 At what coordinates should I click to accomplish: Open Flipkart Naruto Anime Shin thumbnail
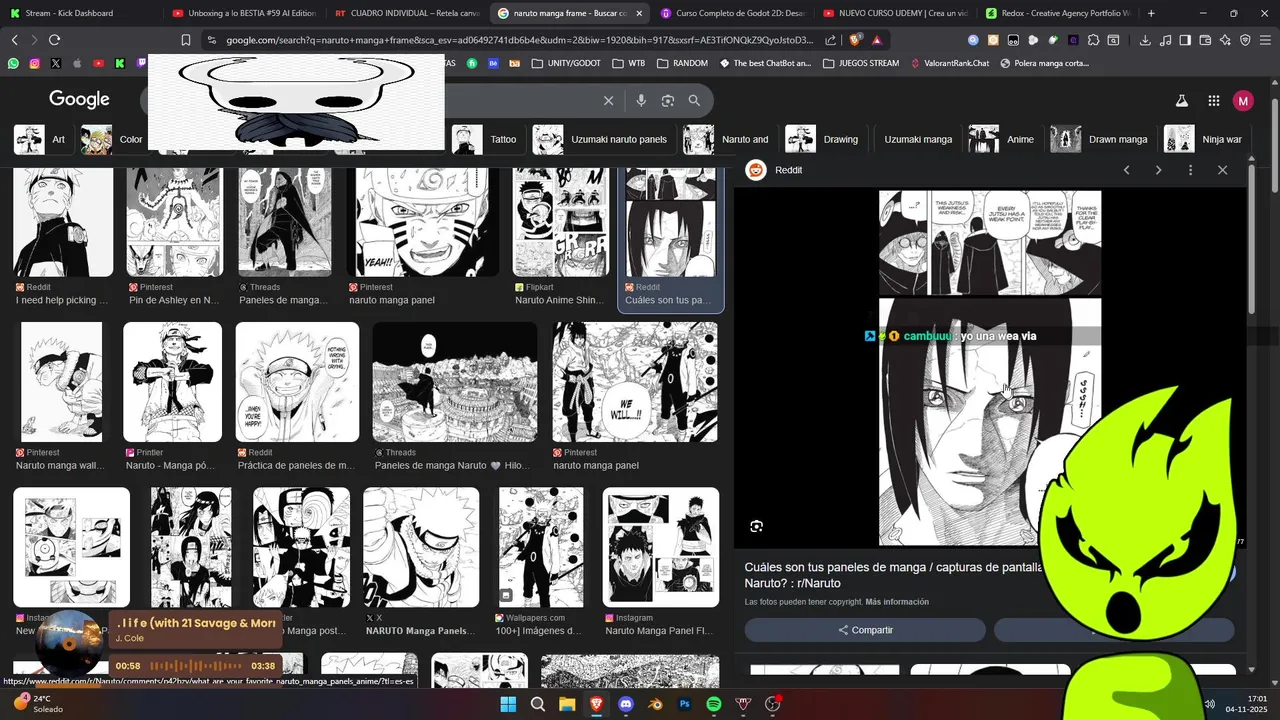561,222
